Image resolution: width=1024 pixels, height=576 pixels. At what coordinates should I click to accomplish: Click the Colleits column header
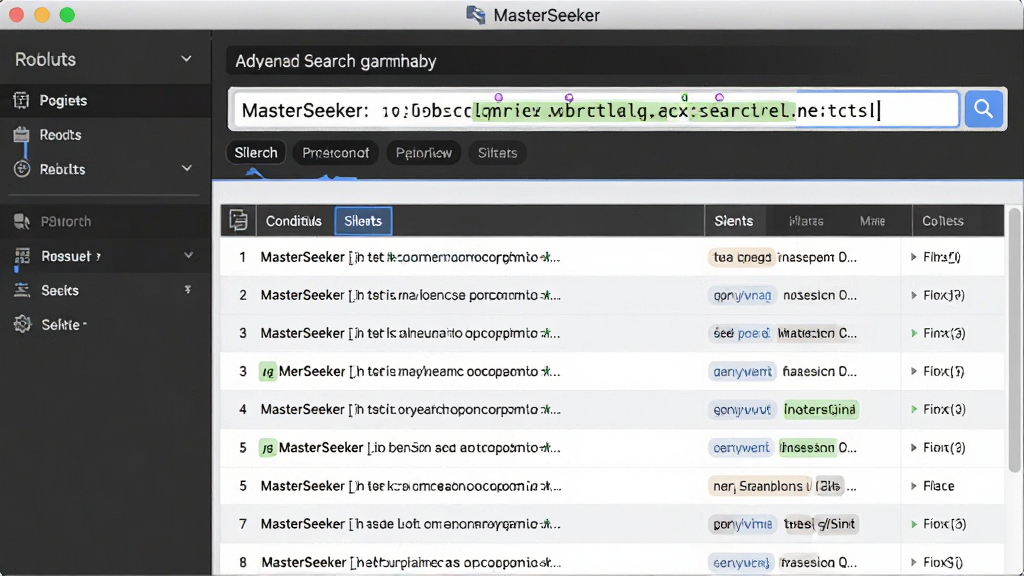pyautogui.click(x=942, y=221)
